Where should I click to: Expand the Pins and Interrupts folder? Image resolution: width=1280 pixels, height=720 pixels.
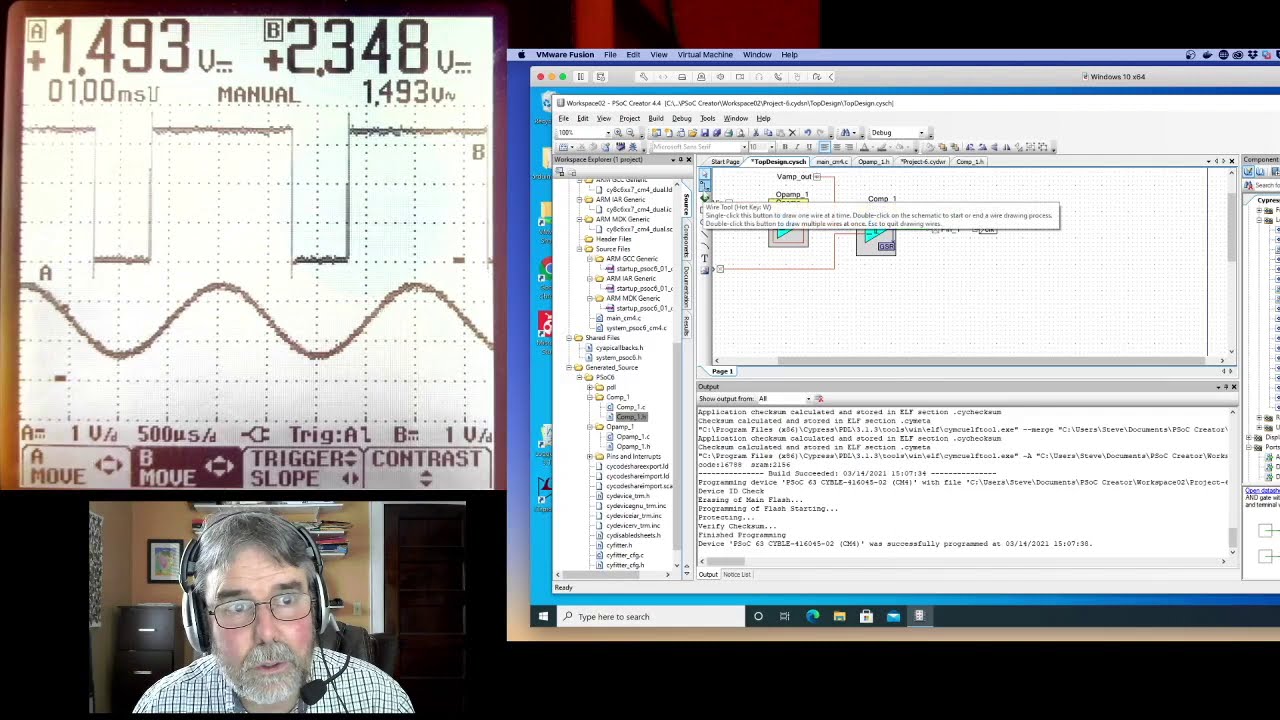pos(590,456)
